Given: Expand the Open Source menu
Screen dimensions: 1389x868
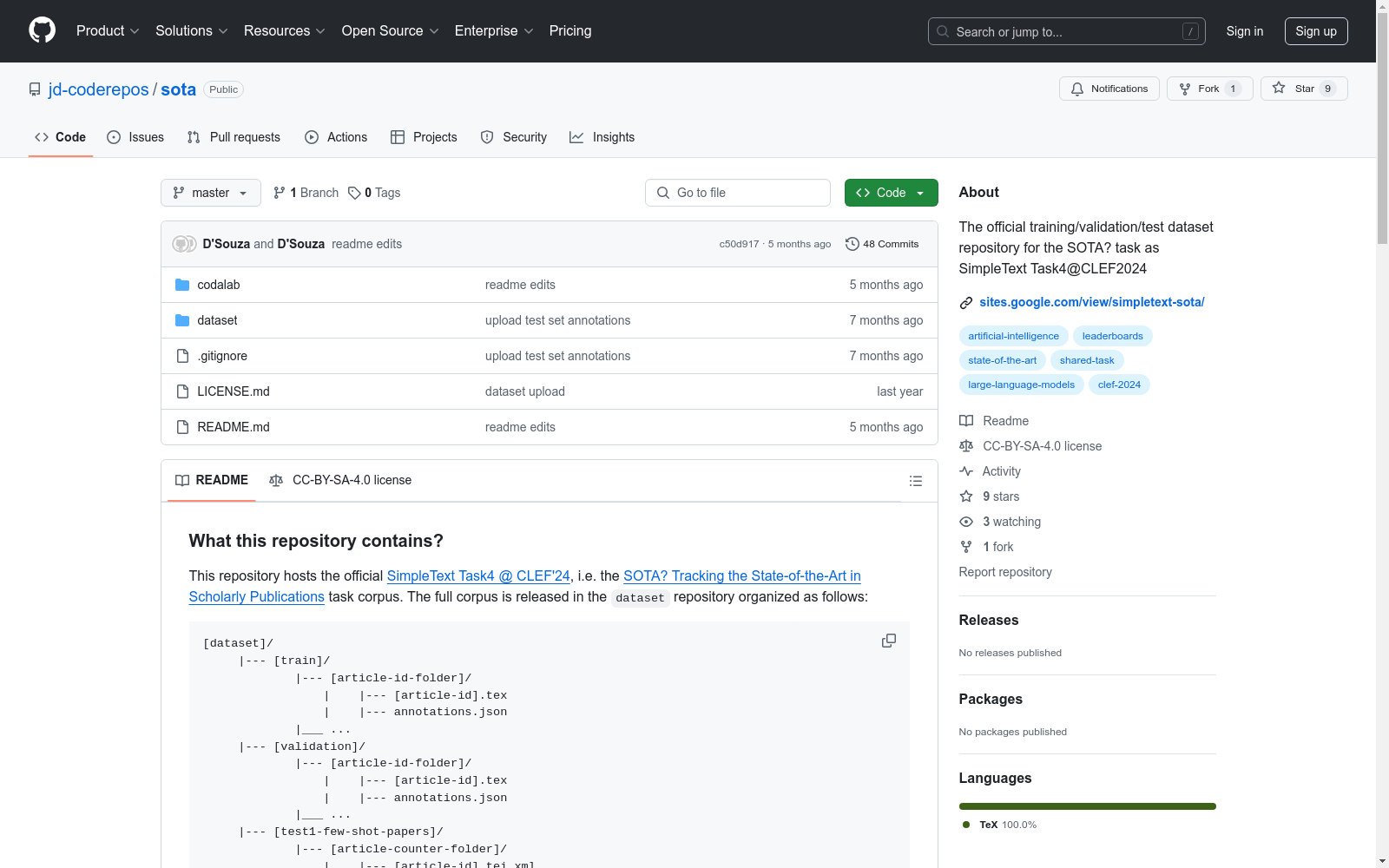Looking at the screenshot, I should coord(391,30).
